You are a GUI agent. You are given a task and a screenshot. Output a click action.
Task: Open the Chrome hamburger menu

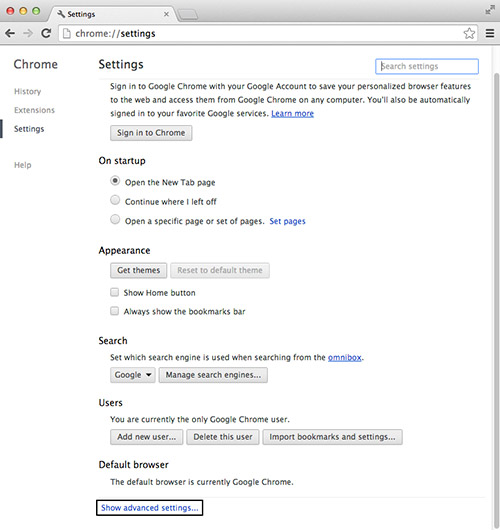pos(490,33)
